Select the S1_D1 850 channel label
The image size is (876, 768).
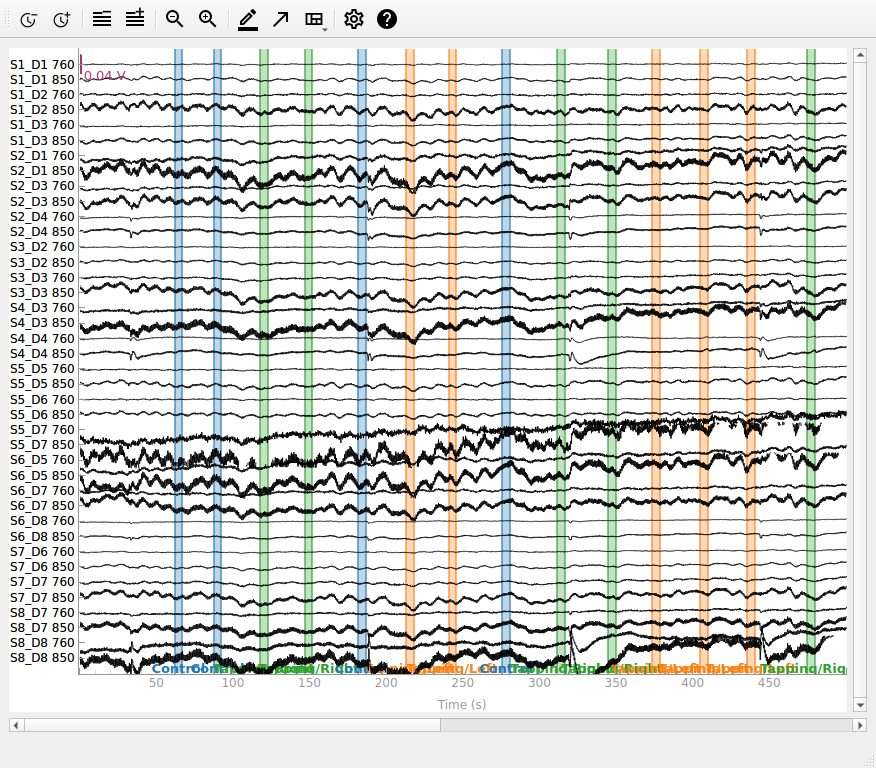tap(42, 80)
